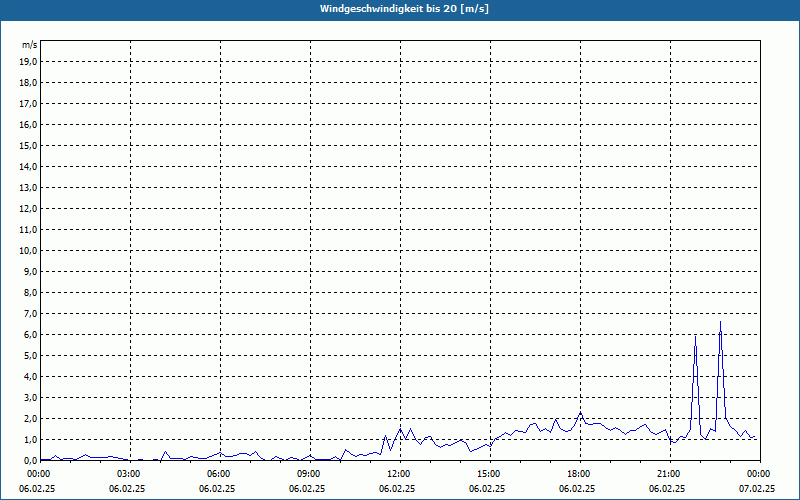Click the '5,0' y-axis value
This screenshot has width=800, height=500.
pos(30,356)
